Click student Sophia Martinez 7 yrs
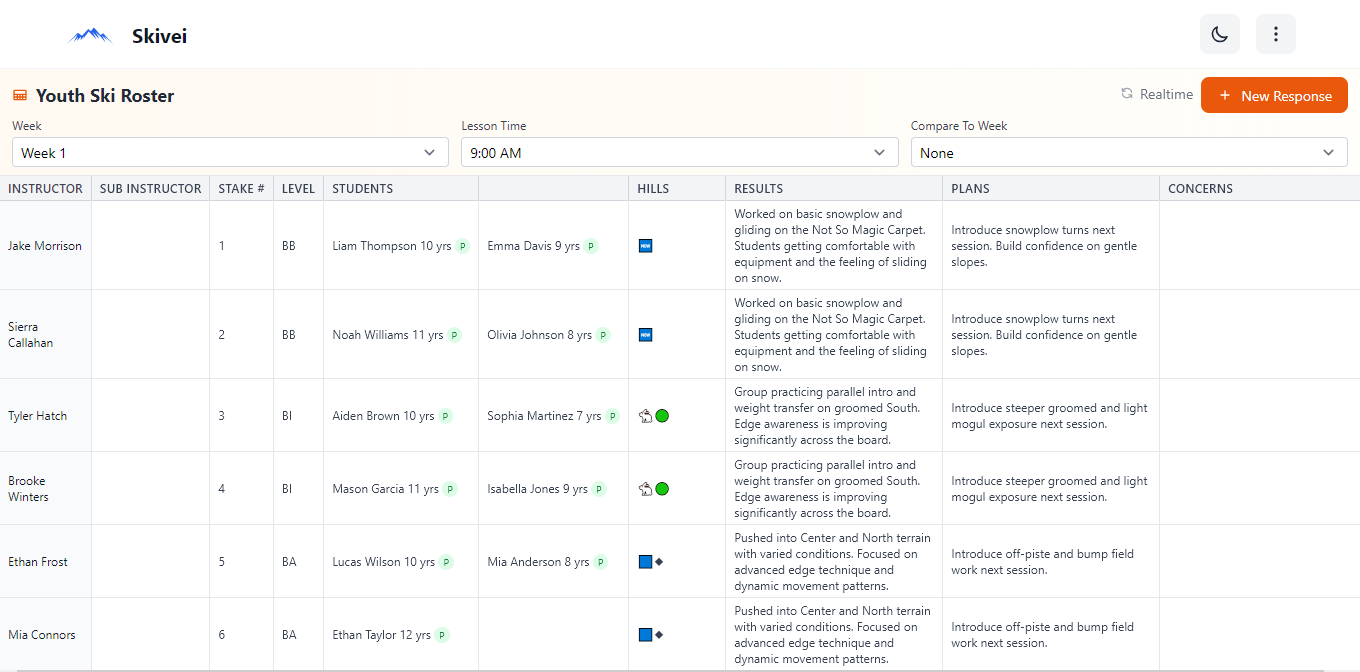The image size is (1360, 672). (x=545, y=416)
